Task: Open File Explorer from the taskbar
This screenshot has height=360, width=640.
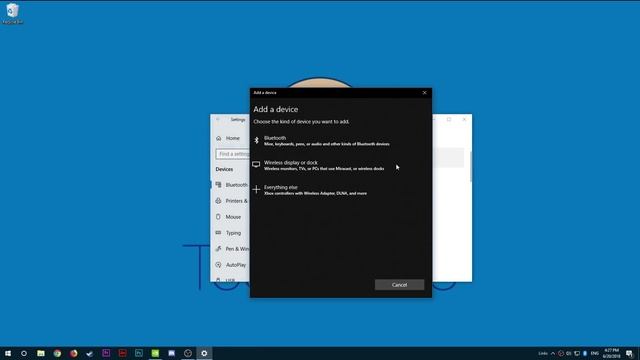Action: (x=41, y=353)
